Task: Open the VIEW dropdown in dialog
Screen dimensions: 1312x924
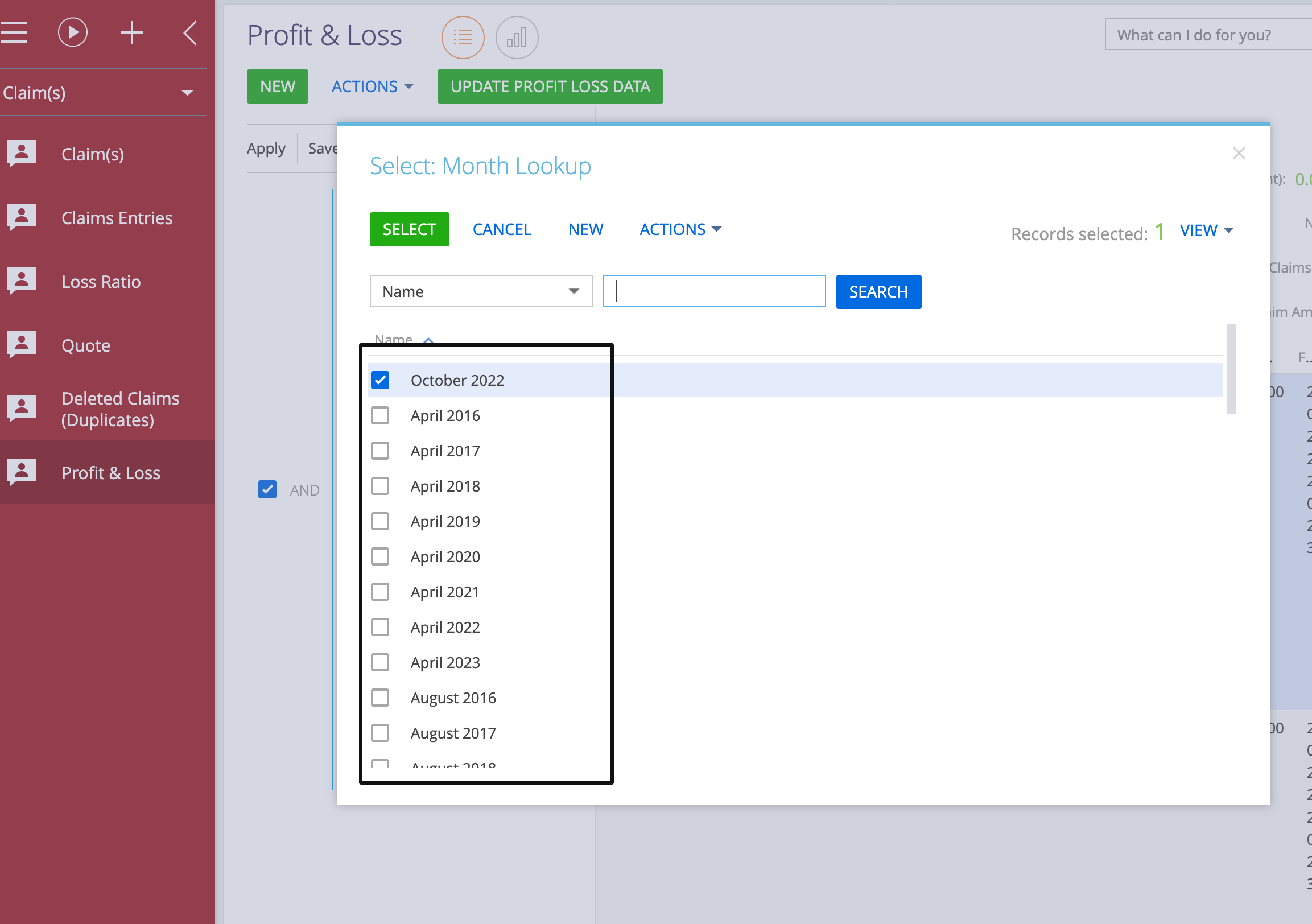Action: click(x=1207, y=230)
